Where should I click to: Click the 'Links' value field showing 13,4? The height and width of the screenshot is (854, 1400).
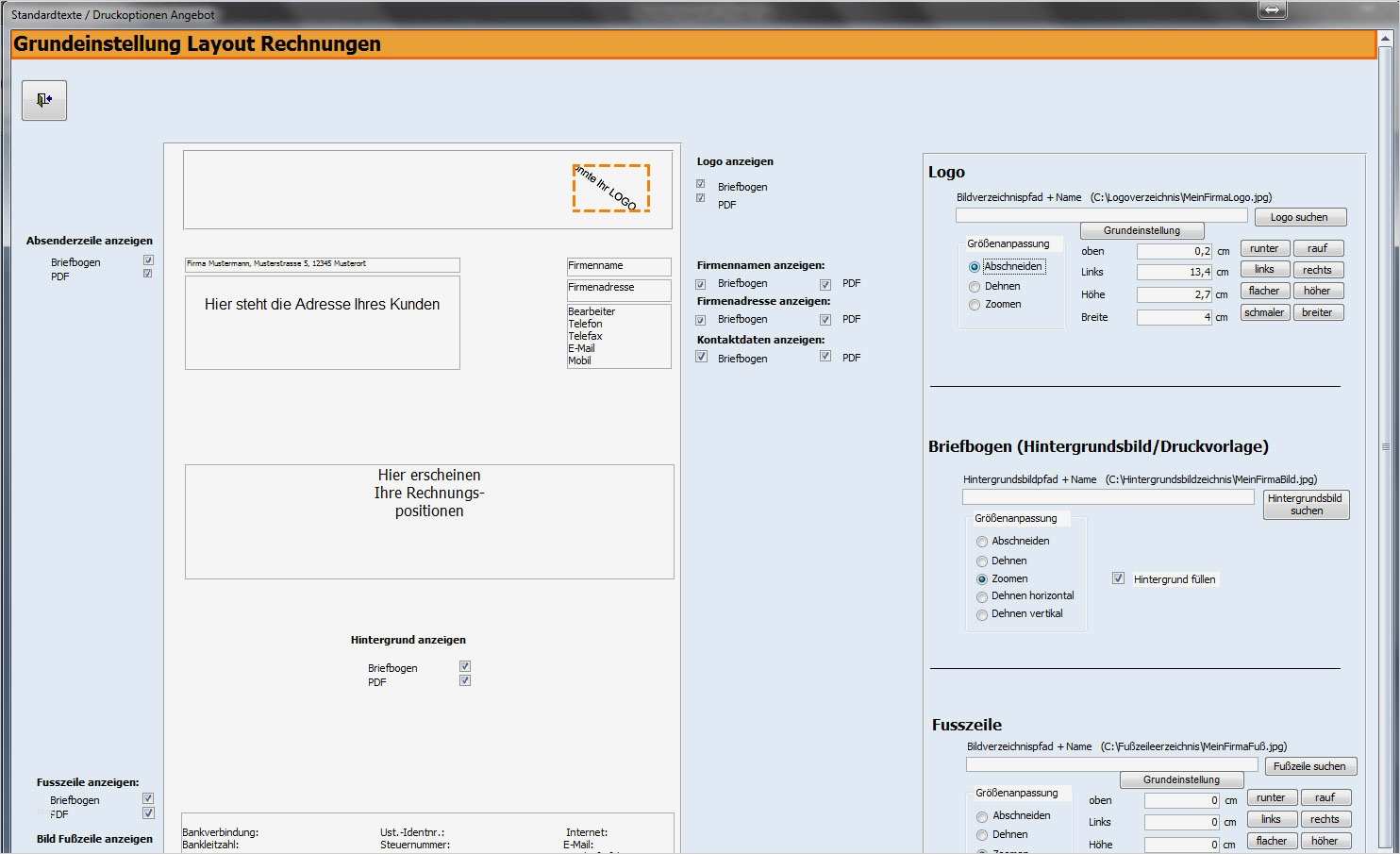[x=1174, y=271]
